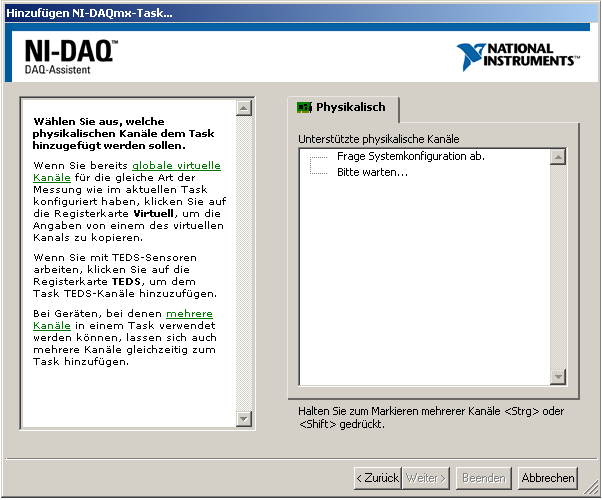Screen dimensions: 602x500
Task: Click the Beenden button
Action: (484, 478)
